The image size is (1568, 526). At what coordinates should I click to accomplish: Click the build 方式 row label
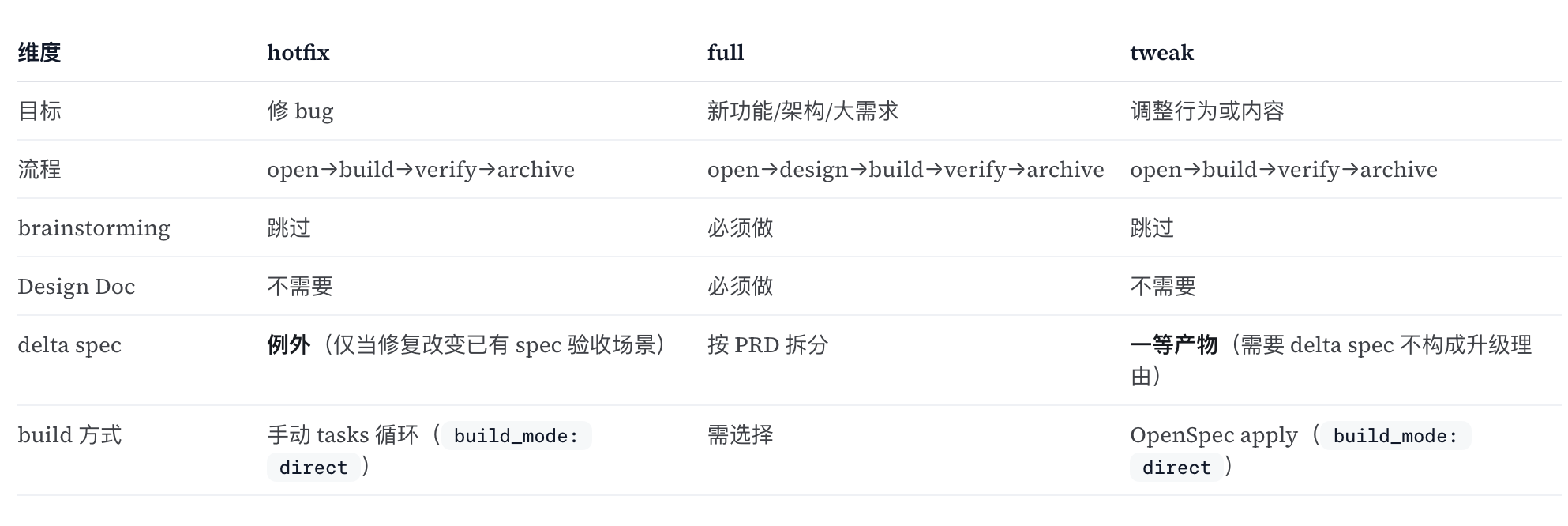pos(69,435)
